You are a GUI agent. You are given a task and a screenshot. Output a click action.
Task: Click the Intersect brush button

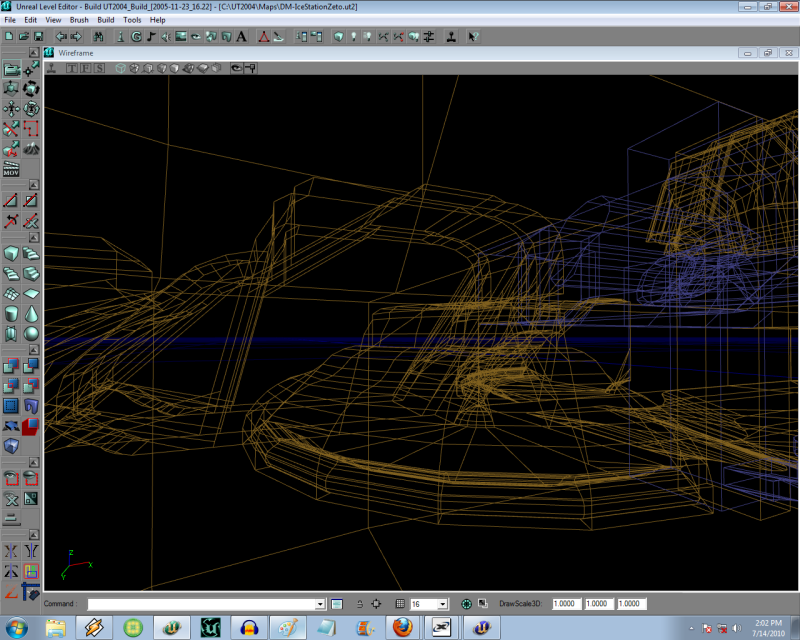[11, 385]
